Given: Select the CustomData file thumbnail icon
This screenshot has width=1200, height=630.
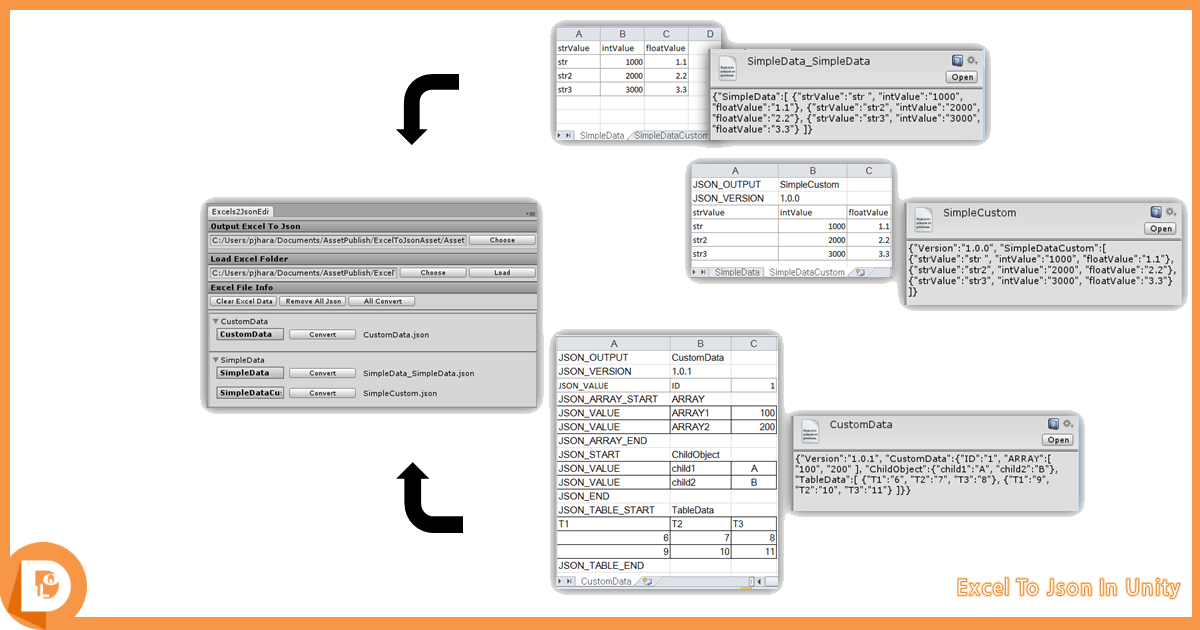Looking at the screenshot, I should click(811, 431).
